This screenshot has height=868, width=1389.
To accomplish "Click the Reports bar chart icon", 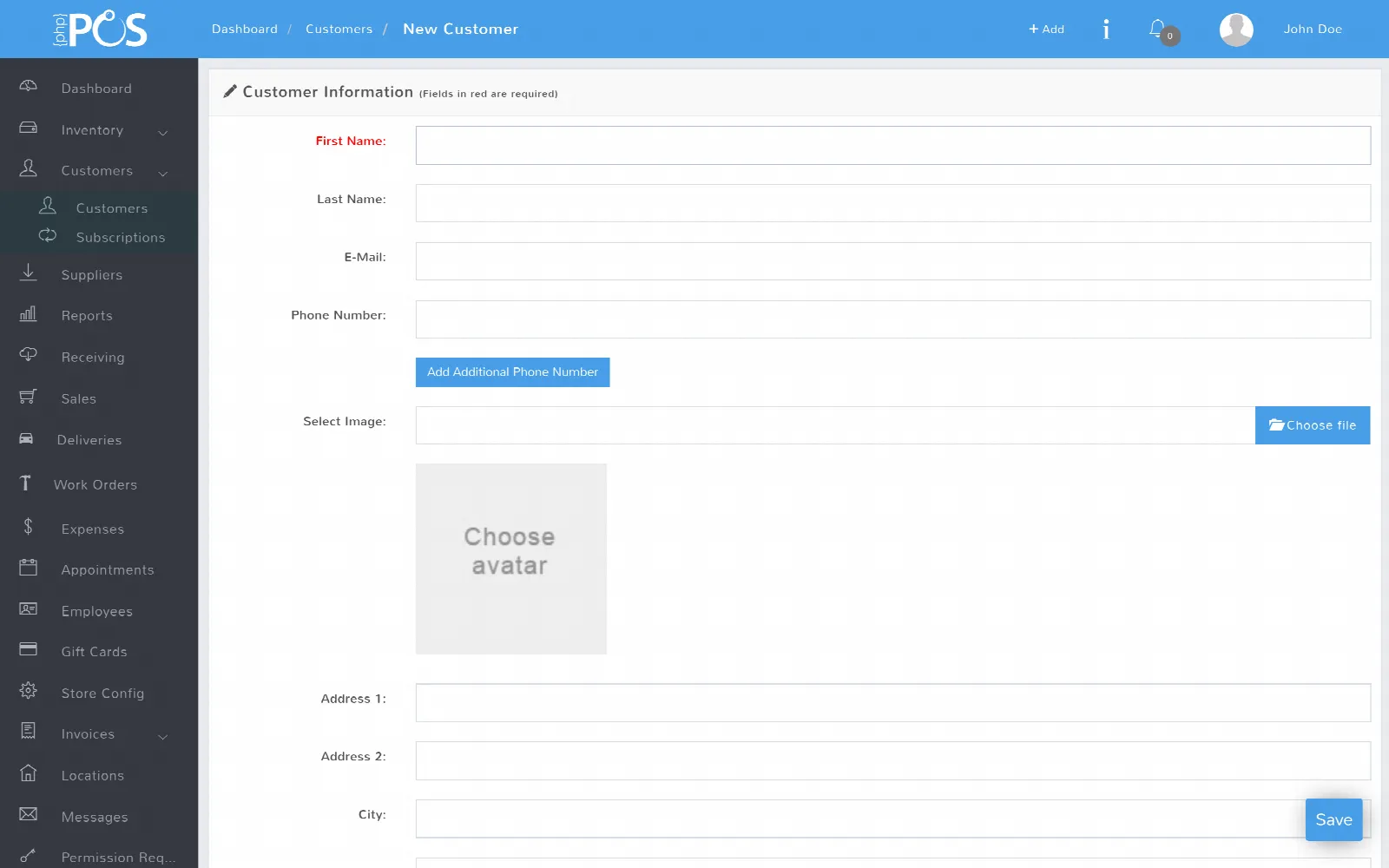I will pos(28,313).
